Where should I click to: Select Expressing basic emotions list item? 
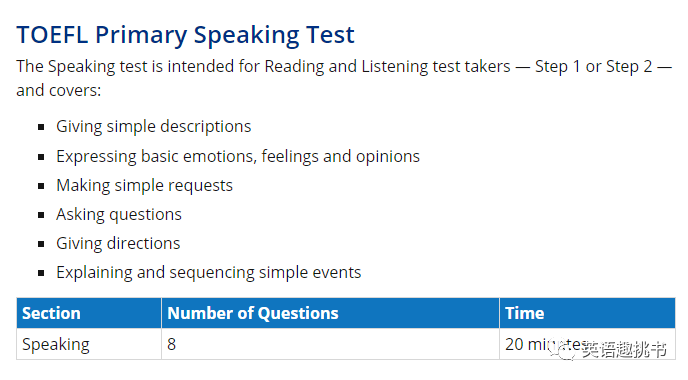tap(238, 156)
